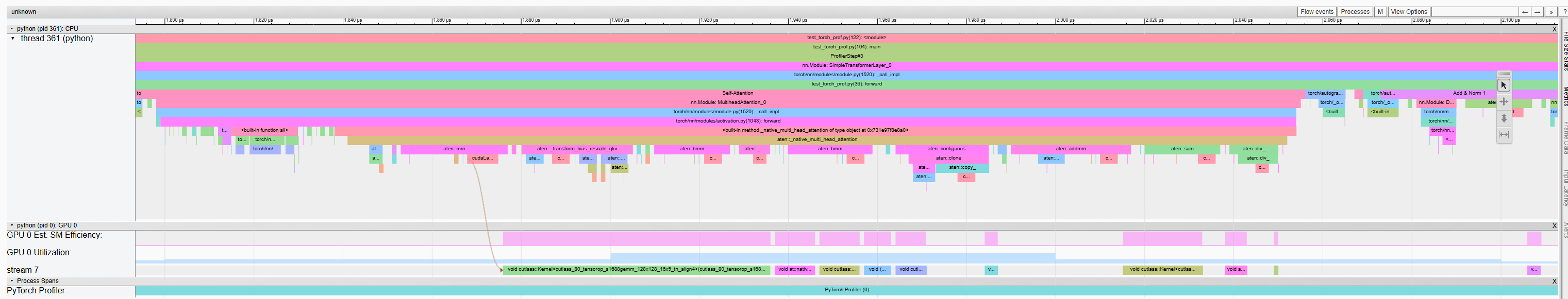
Task: Select the forward slice at test_torch_prof.py(36)
Action: click(846, 84)
